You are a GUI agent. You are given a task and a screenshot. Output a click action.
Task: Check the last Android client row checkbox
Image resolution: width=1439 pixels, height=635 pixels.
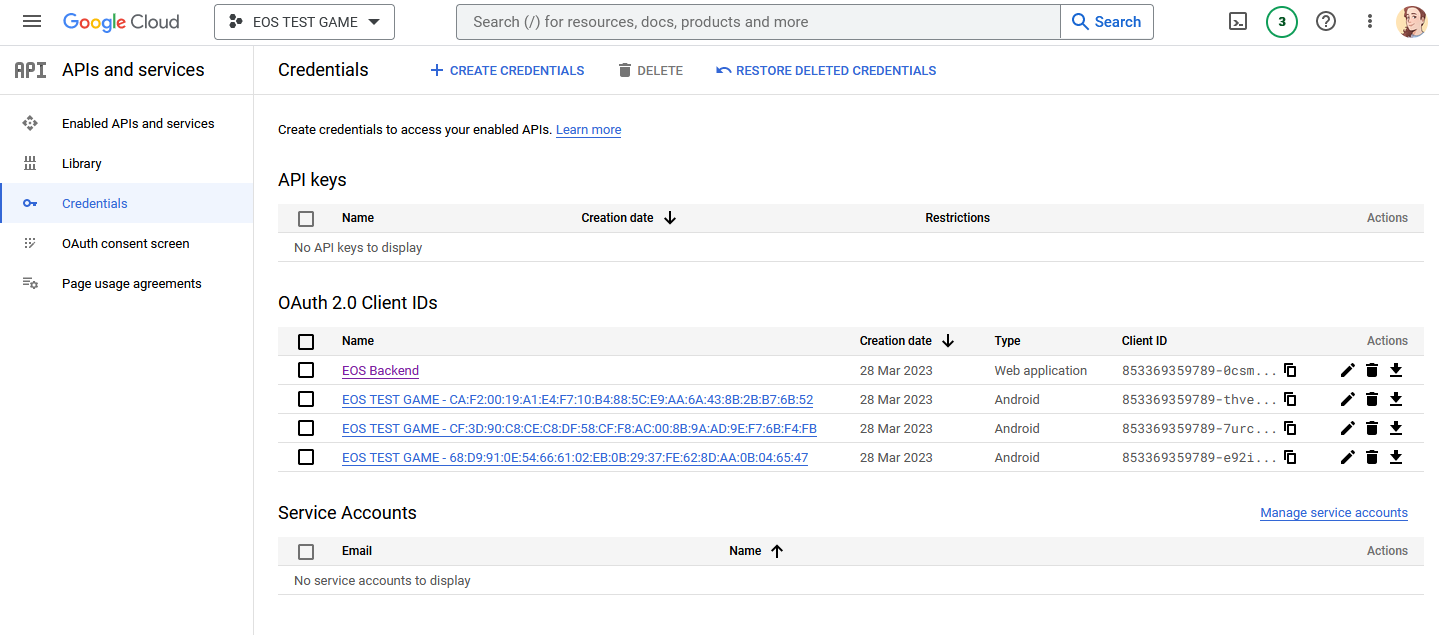(x=306, y=457)
